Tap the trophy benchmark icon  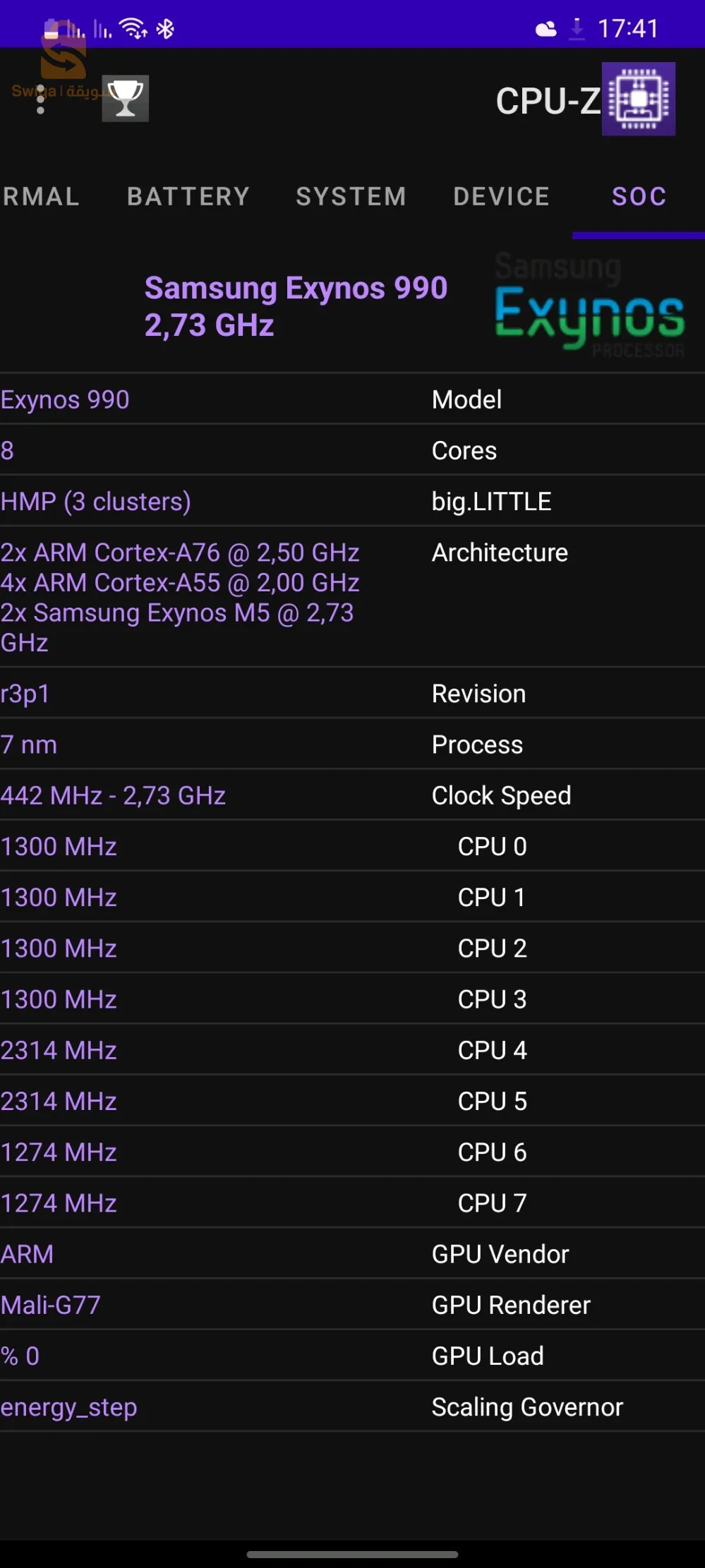pyautogui.click(x=125, y=98)
